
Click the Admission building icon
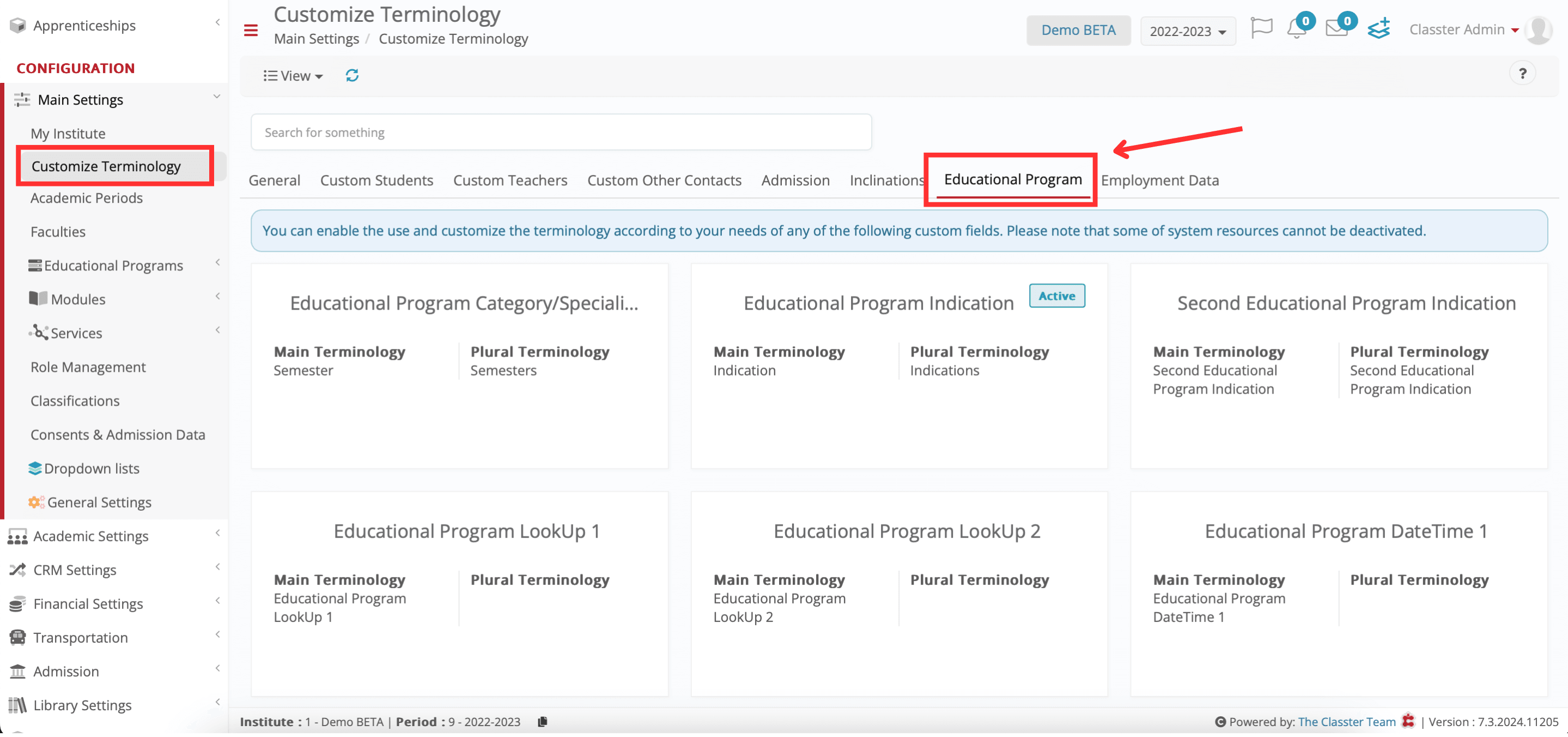tap(17, 671)
